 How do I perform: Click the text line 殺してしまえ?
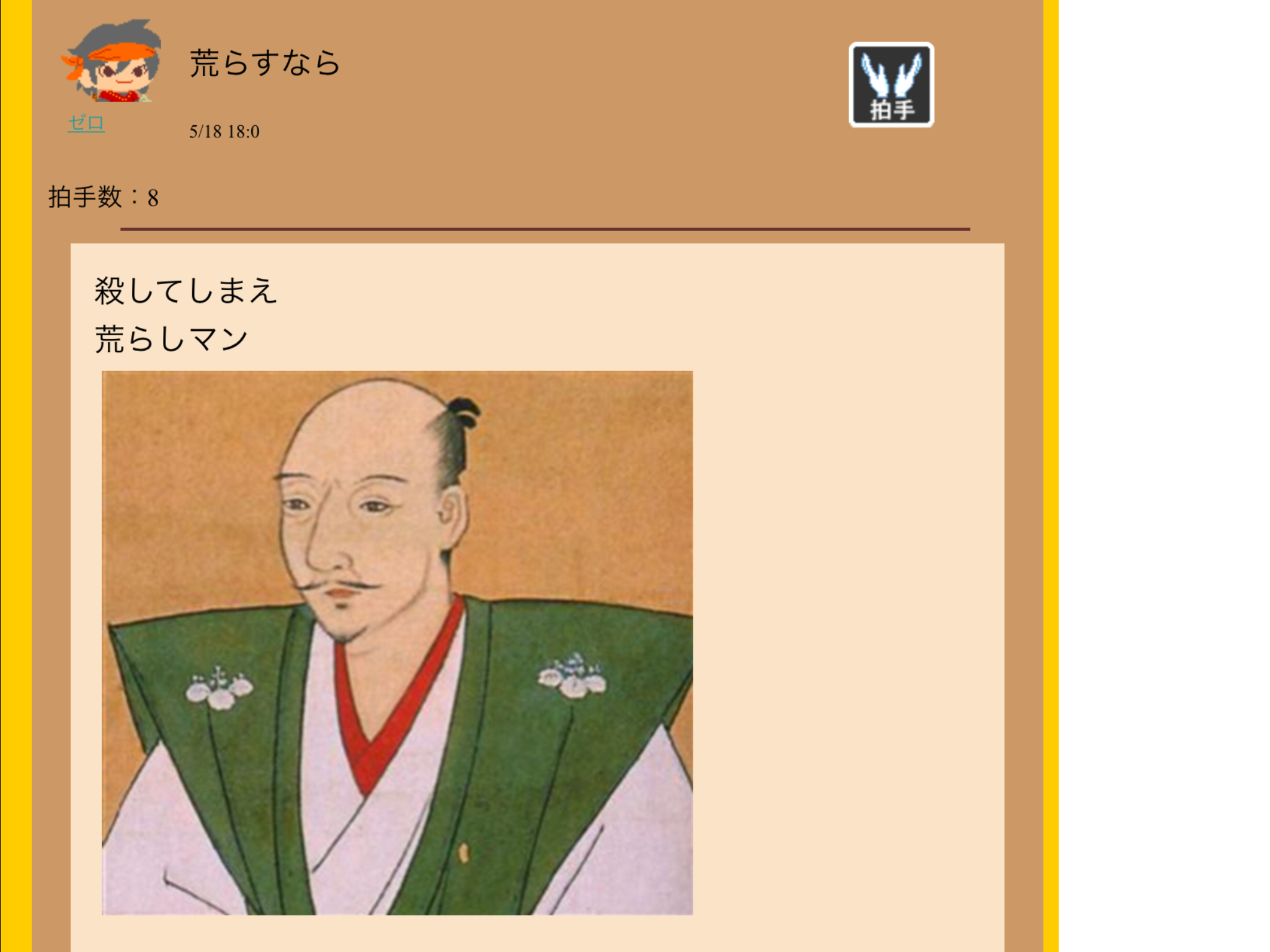pos(185,291)
